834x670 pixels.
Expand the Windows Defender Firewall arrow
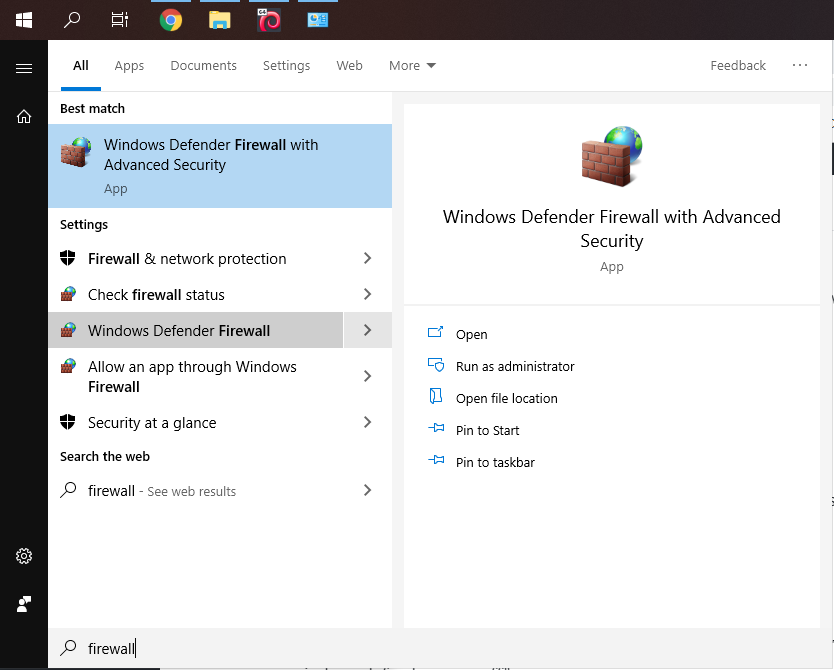tap(368, 330)
